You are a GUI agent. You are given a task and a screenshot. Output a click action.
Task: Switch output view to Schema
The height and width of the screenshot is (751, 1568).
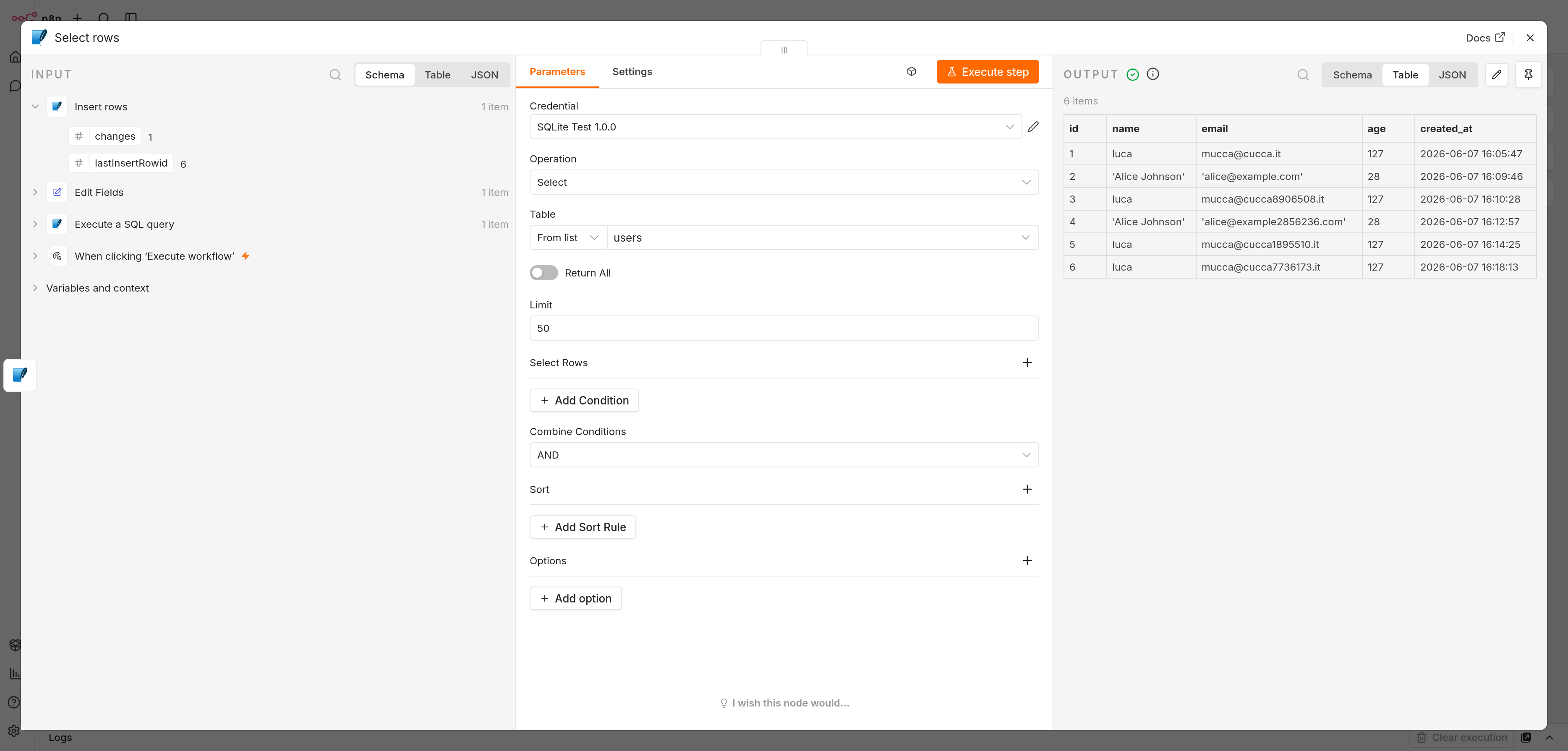[1352, 75]
